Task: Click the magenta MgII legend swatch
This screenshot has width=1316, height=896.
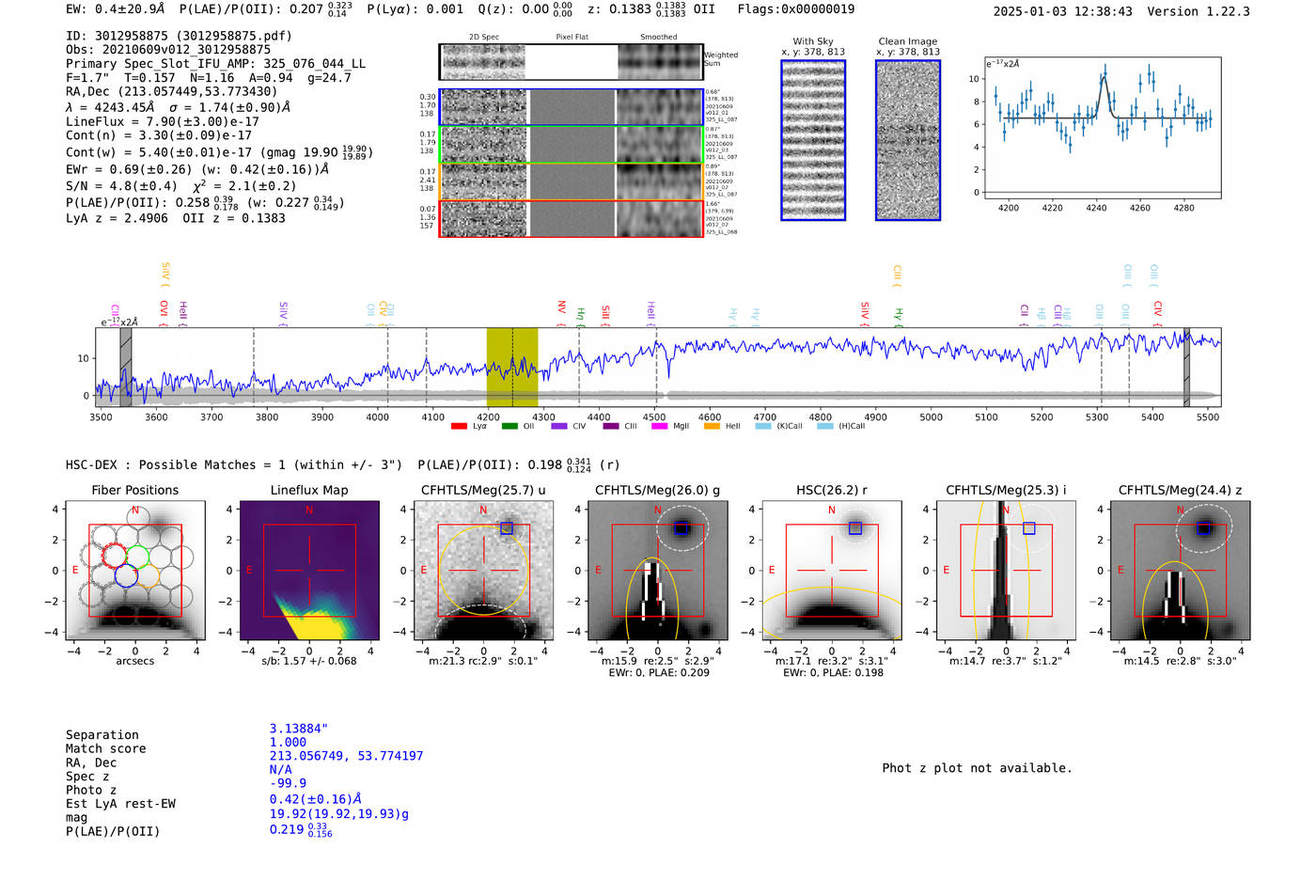Action: point(659,427)
